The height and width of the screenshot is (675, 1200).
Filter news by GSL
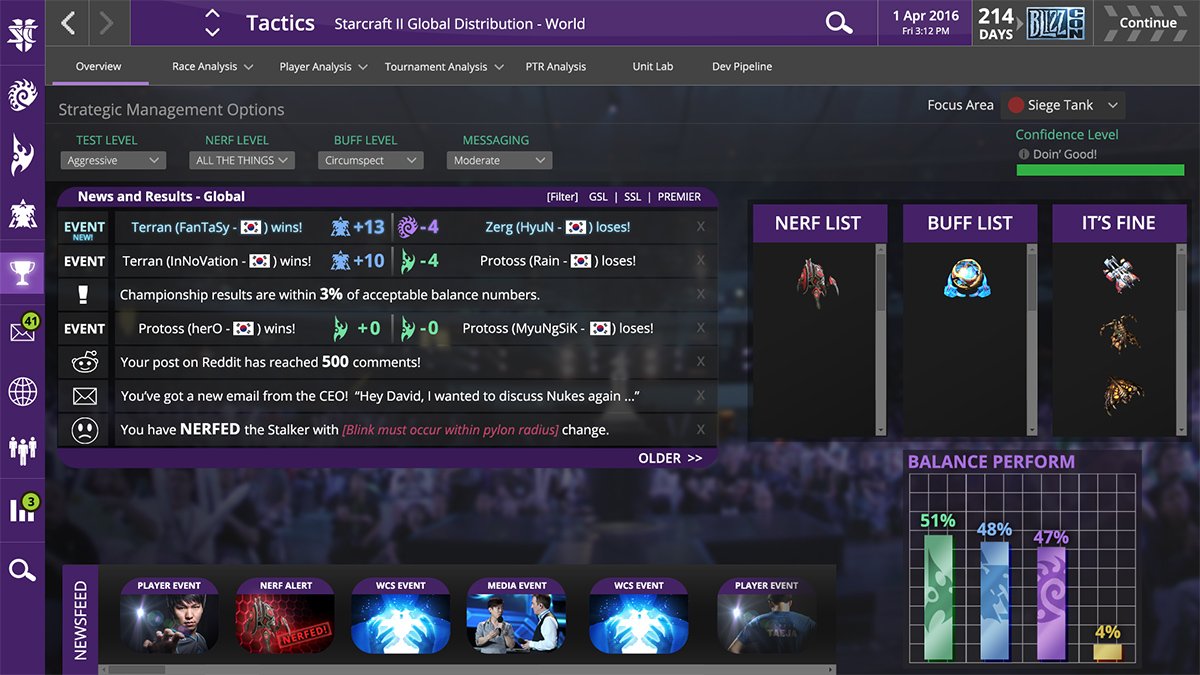(x=598, y=197)
